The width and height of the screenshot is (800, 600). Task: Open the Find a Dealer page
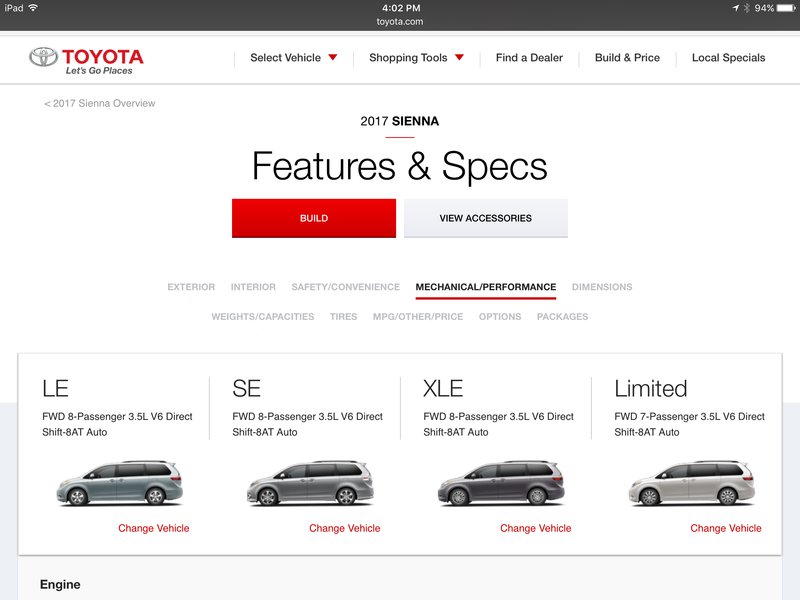tap(529, 58)
